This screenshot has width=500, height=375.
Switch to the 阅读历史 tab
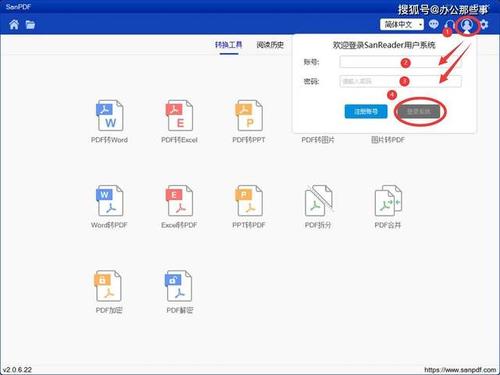coord(270,45)
